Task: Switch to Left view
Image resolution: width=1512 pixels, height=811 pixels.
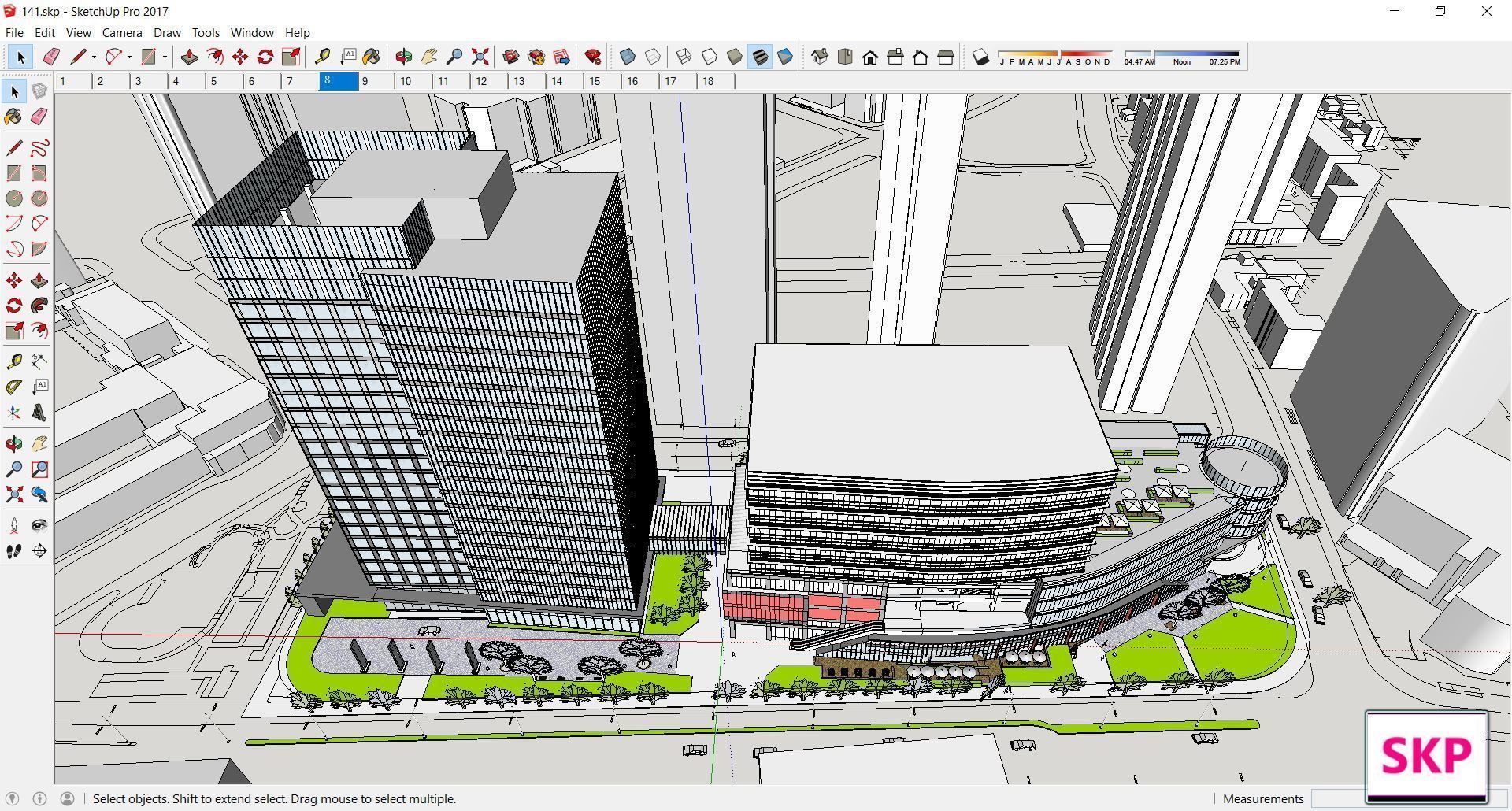Action: pyautogui.click(x=946, y=57)
